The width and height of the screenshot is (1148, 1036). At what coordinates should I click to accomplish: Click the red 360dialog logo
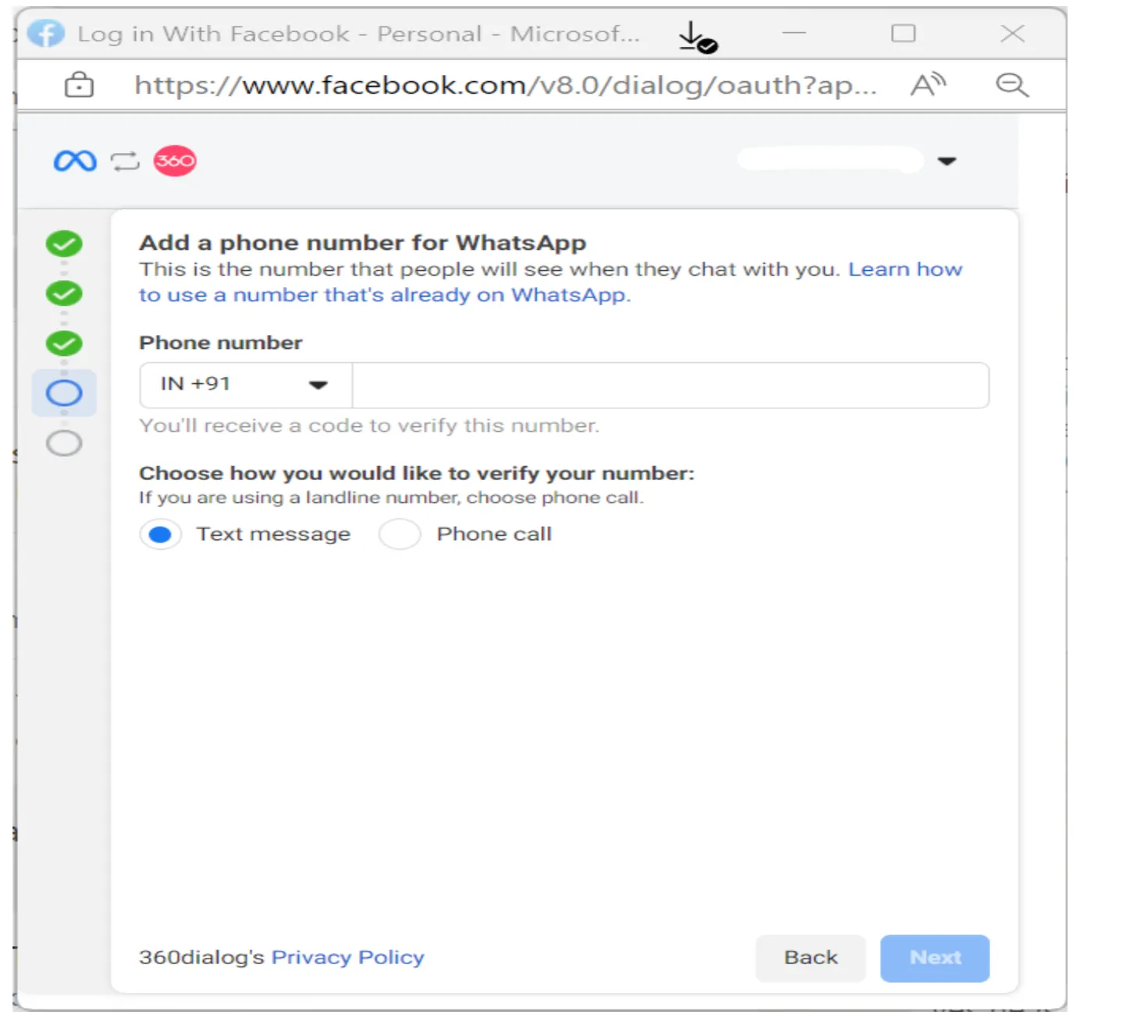tap(175, 161)
